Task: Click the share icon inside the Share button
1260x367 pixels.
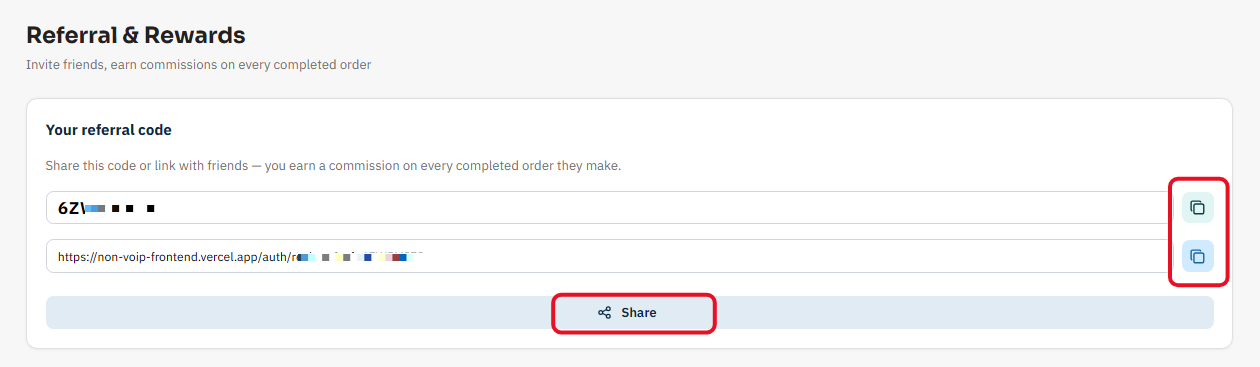Action: point(605,313)
